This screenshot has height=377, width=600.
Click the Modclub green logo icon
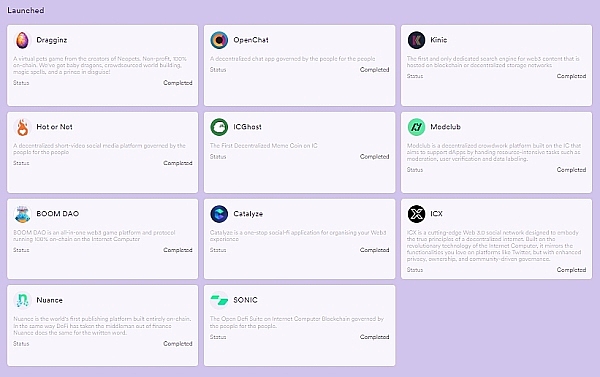(416, 127)
